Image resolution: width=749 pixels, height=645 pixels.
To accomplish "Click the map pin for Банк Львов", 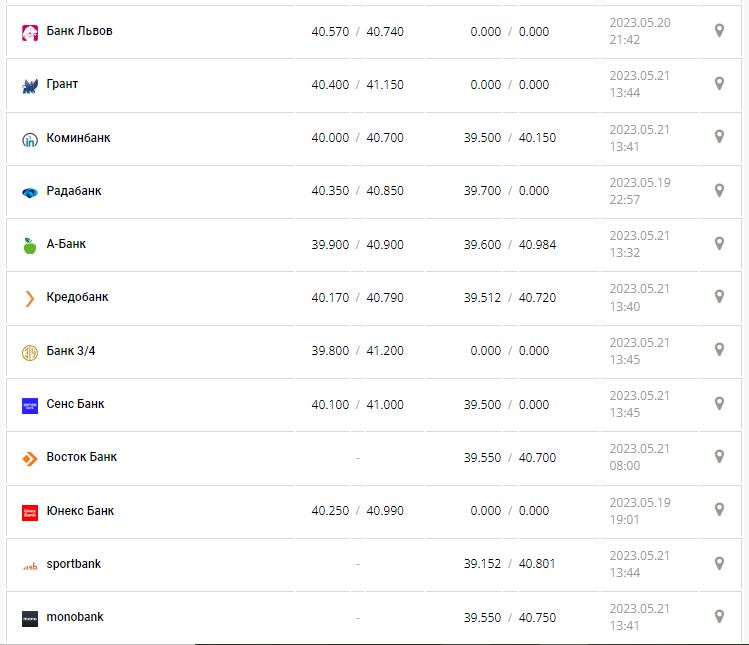I will (719, 31).
